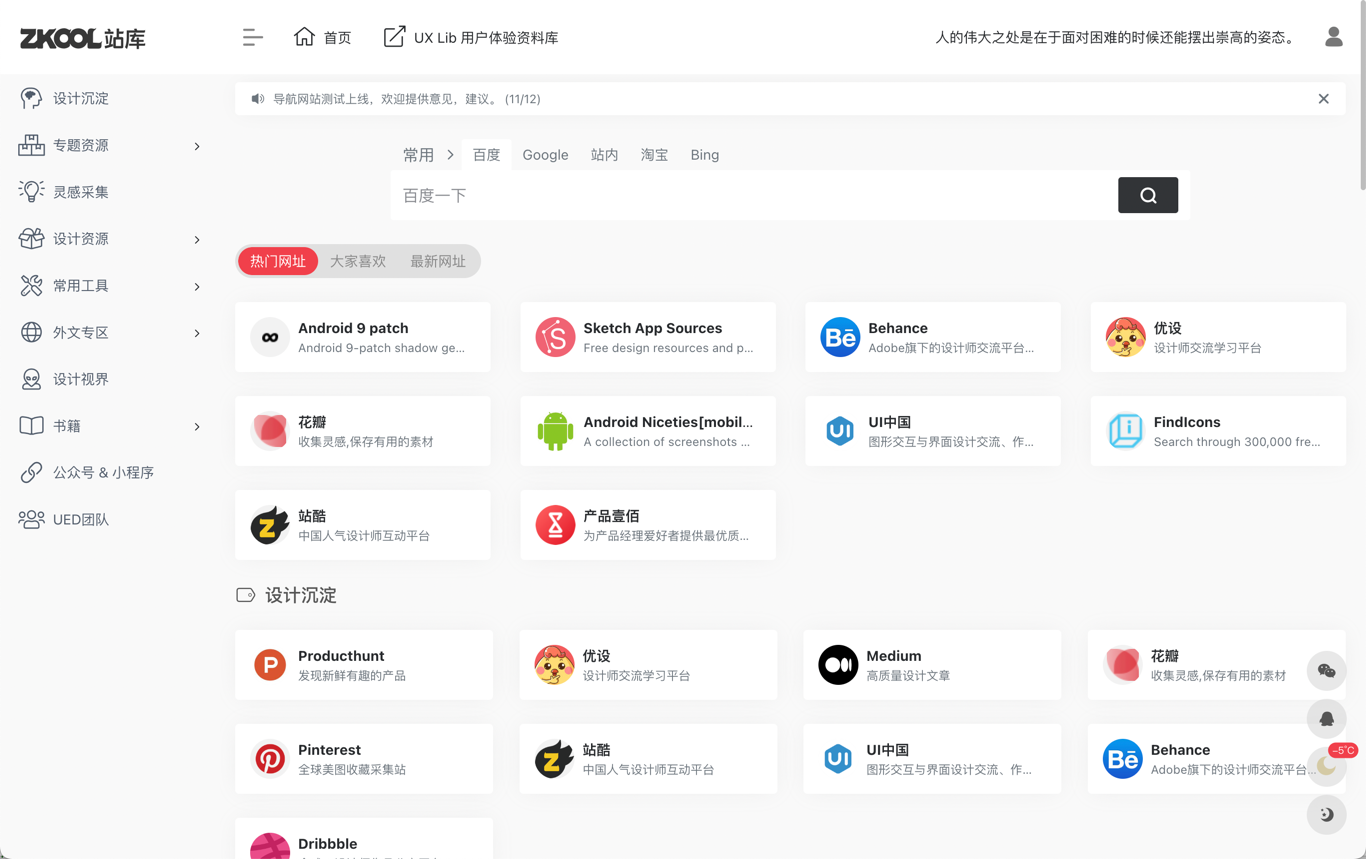This screenshot has height=859, width=1366.
Task: Select the 百度 search engine tab
Action: [x=486, y=155]
